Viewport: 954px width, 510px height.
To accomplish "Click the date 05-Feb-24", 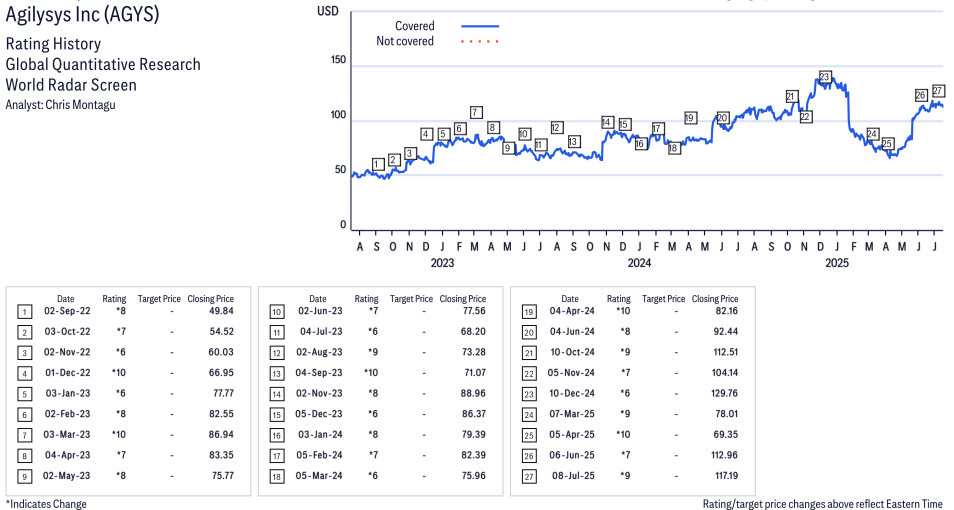I will (319, 455).
